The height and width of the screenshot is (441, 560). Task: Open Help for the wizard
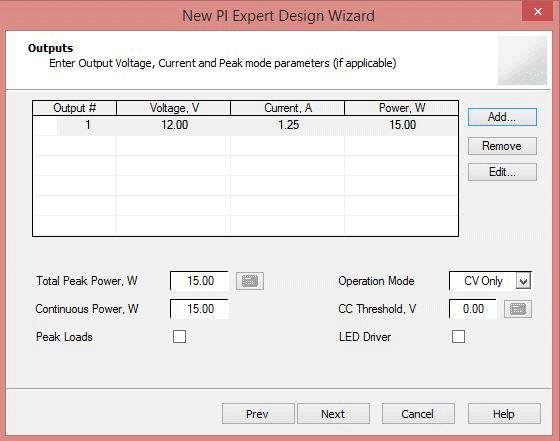click(x=504, y=414)
